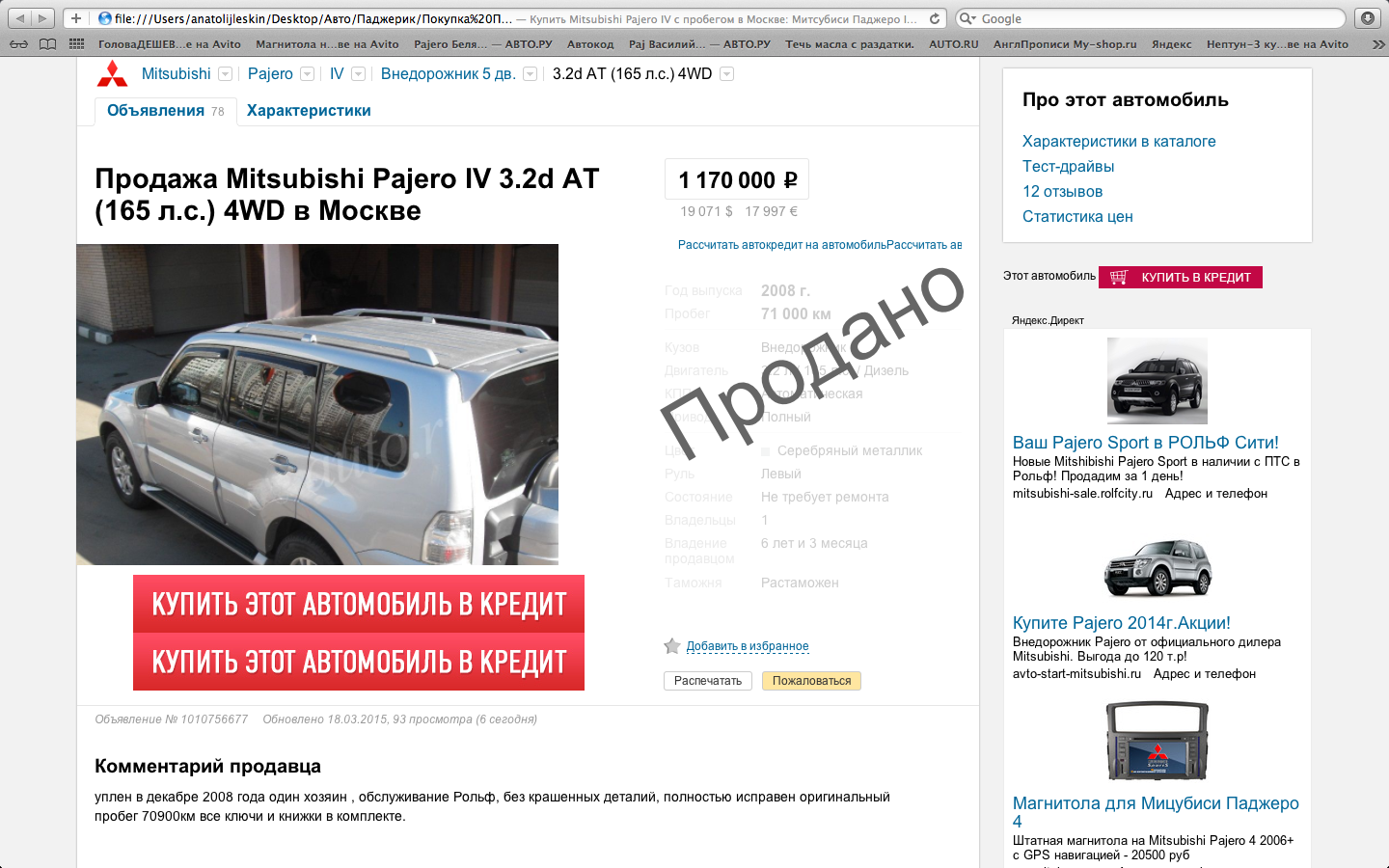This screenshot has width=1389, height=868.
Task: Show bookmarks via the open book icon
Action: pos(47,44)
